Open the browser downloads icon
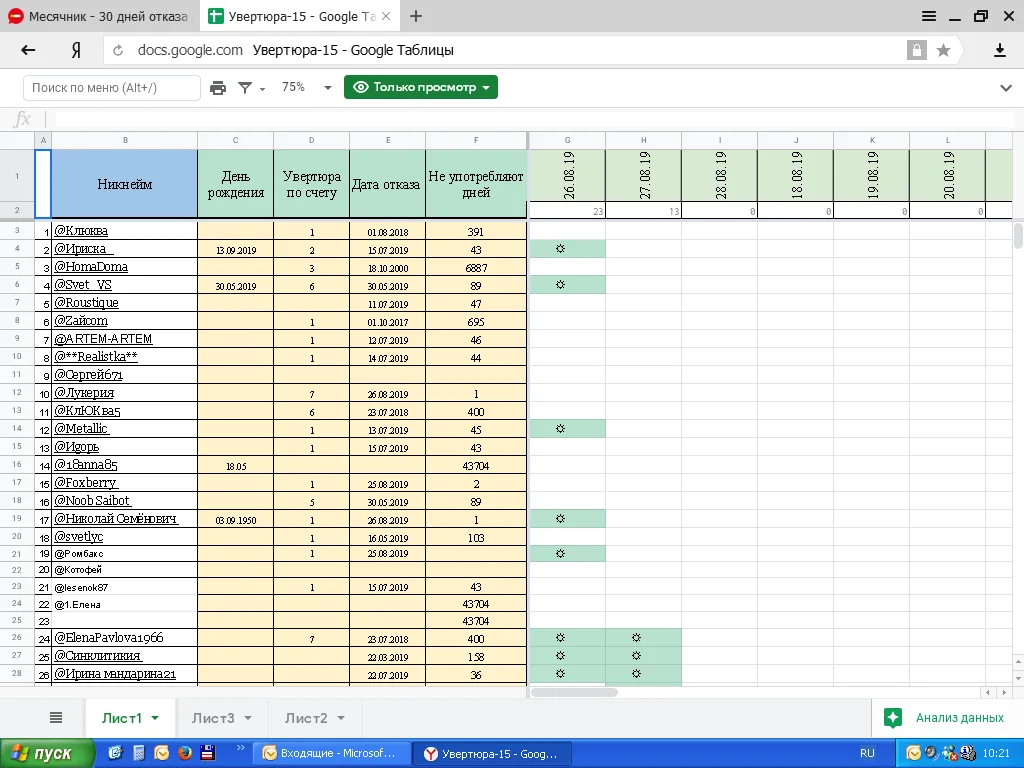The height and width of the screenshot is (768, 1024). click(x=999, y=50)
